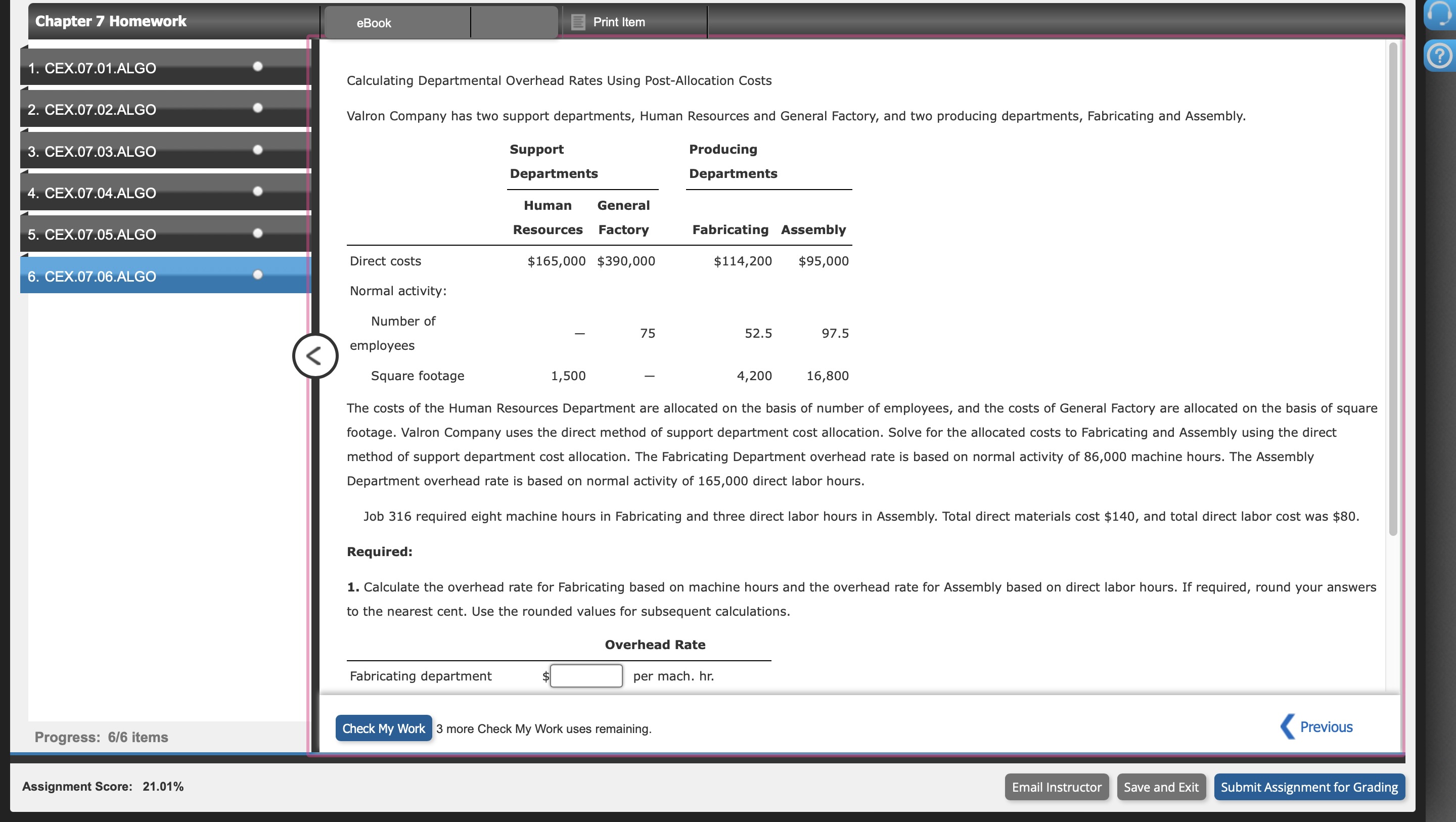
Task: Select the Print Item tab
Action: [618, 22]
